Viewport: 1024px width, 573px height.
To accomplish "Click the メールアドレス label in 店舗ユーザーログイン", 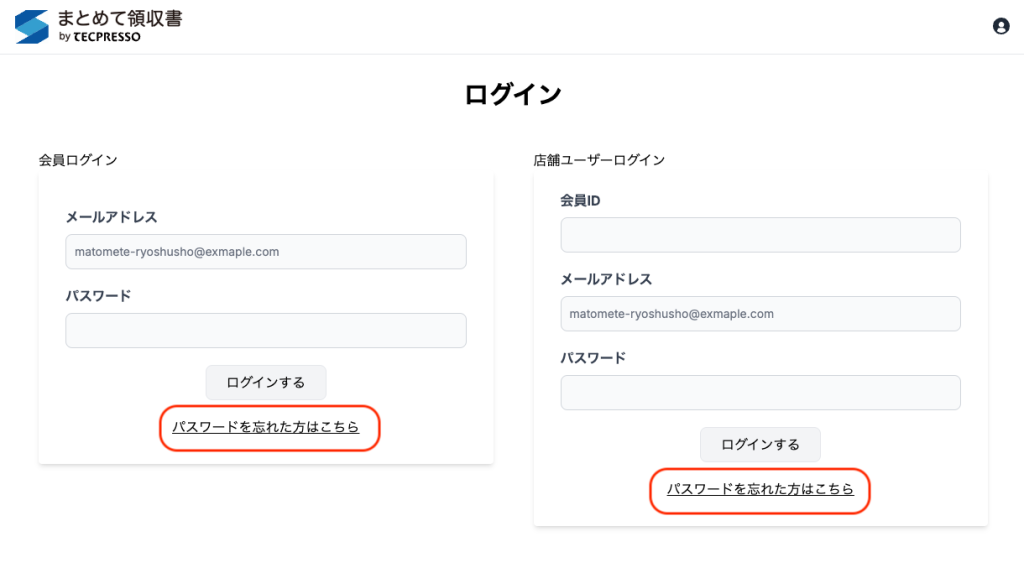I will 606,279.
